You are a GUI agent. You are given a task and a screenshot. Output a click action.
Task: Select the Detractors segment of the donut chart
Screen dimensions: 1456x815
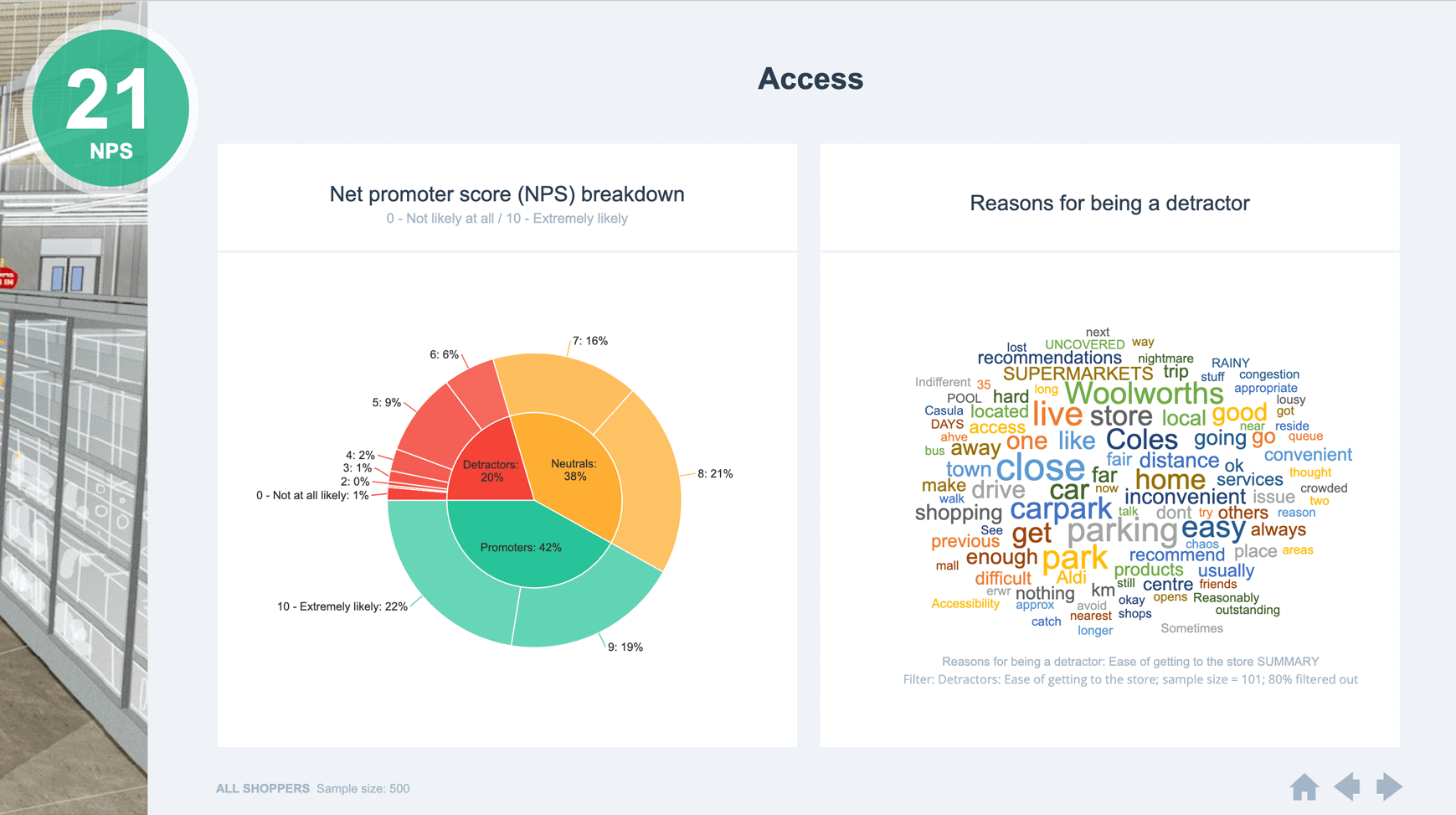(x=490, y=471)
